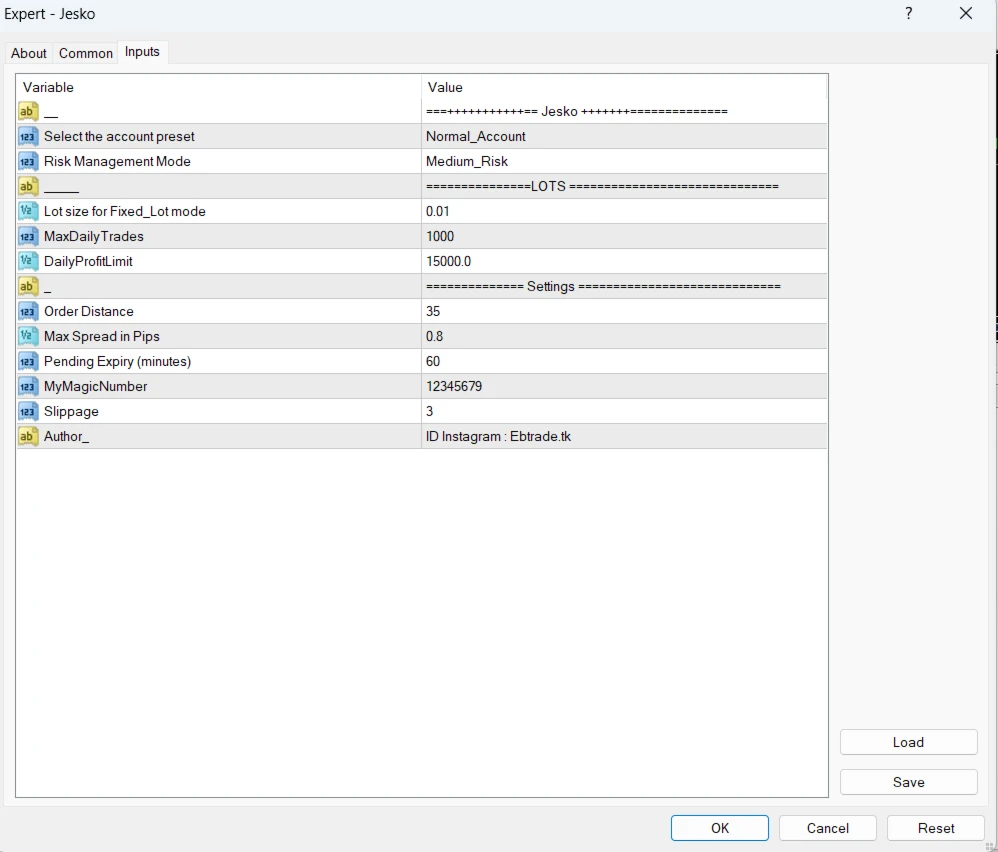Click the 123 icon beside MyMagicNumber

(x=28, y=386)
